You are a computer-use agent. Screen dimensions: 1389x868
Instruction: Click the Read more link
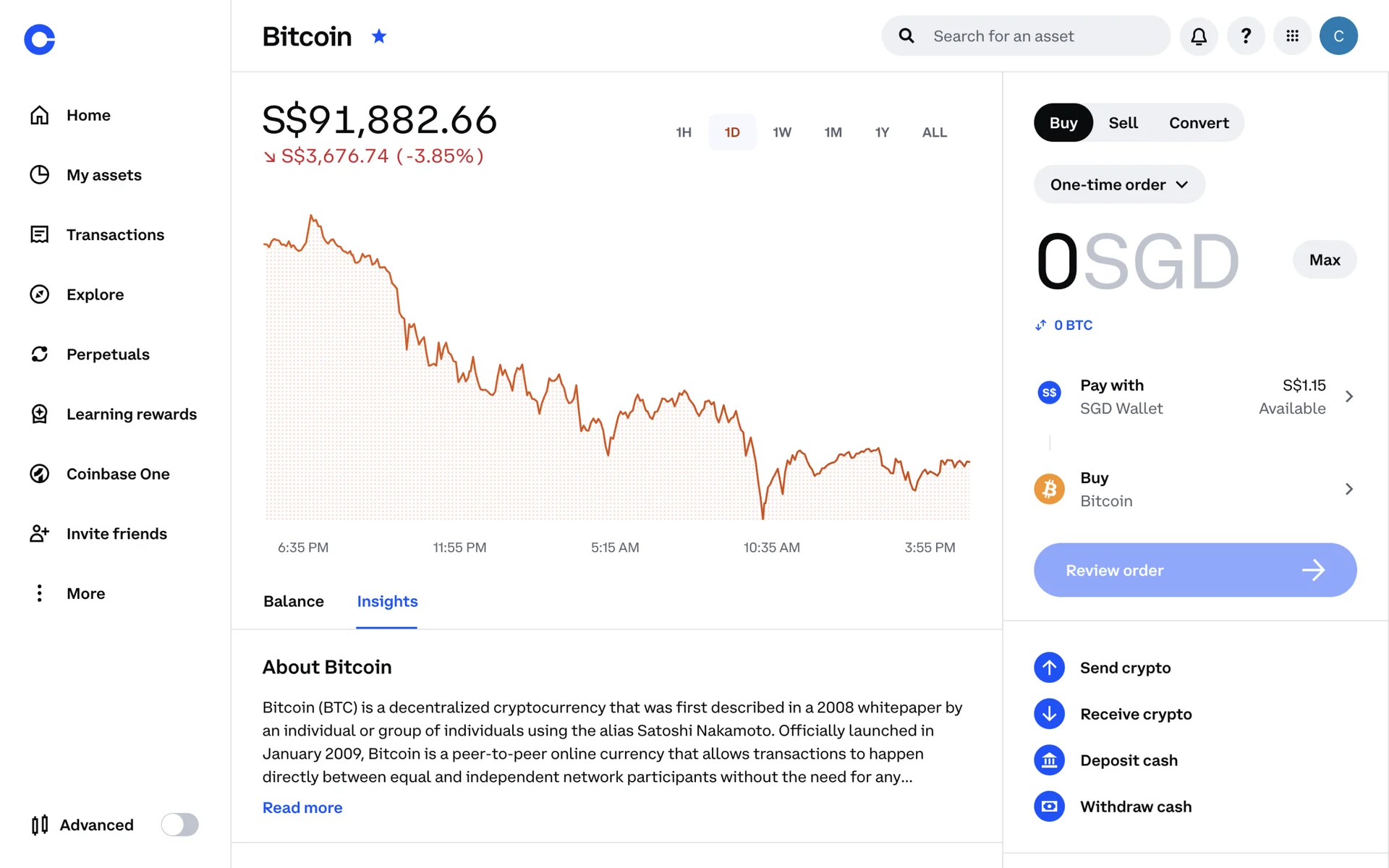click(x=302, y=807)
